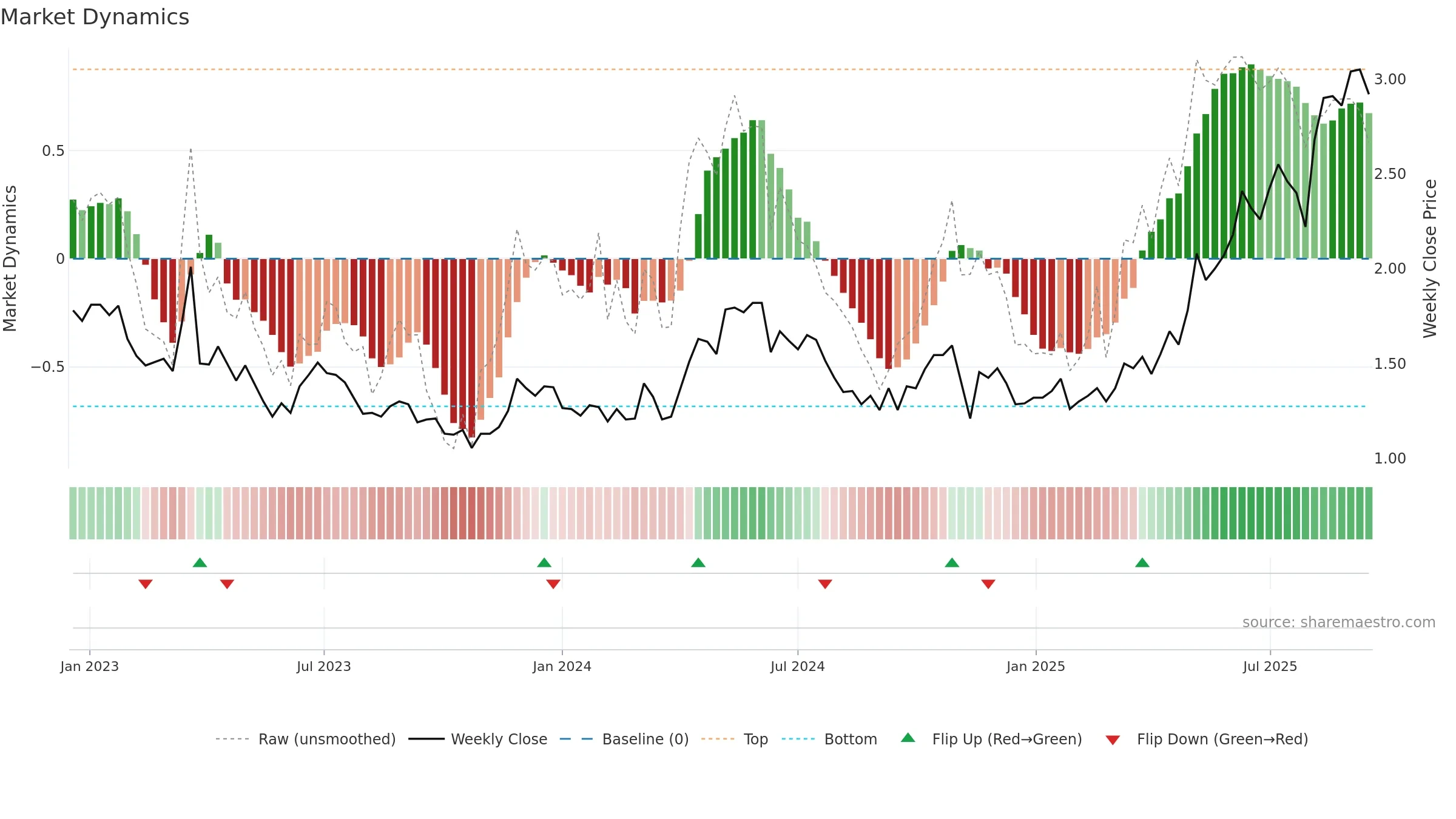Select the first red flip-down marker in early 2023
Screen dimensions: 1456x819
146,584
